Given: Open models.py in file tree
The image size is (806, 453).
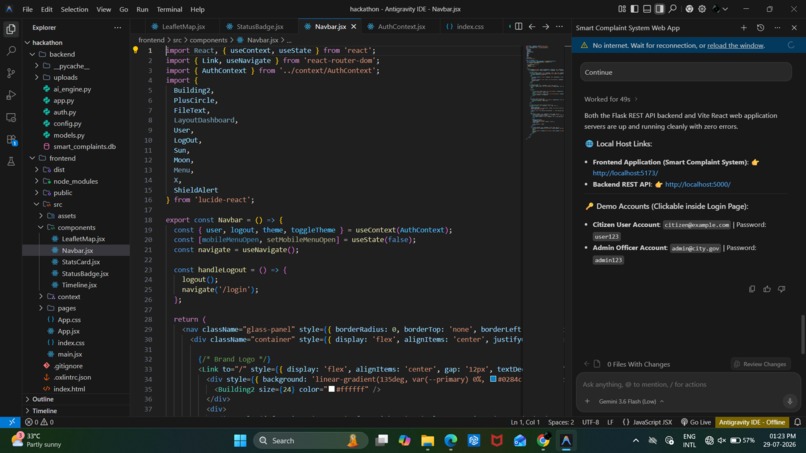Looking at the screenshot, I should [x=69, y=135].
